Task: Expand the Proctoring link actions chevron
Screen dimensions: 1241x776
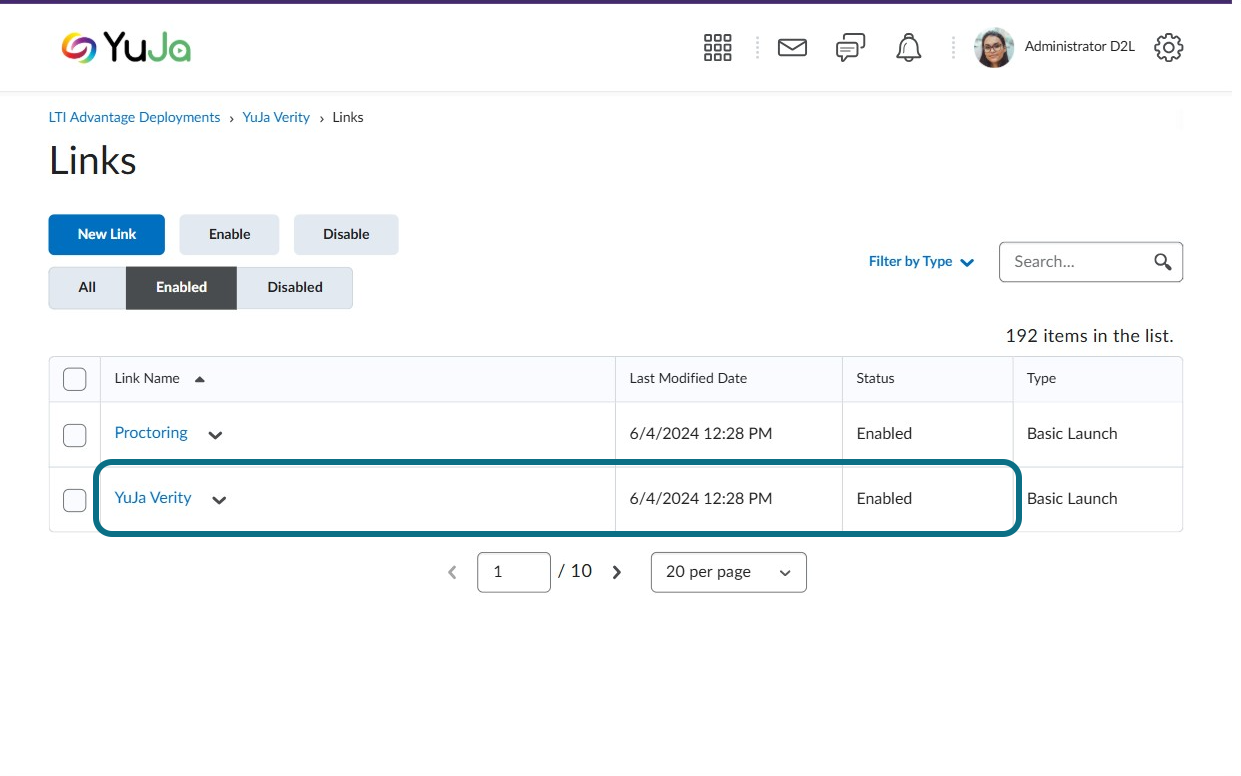Action: point(215,435)
